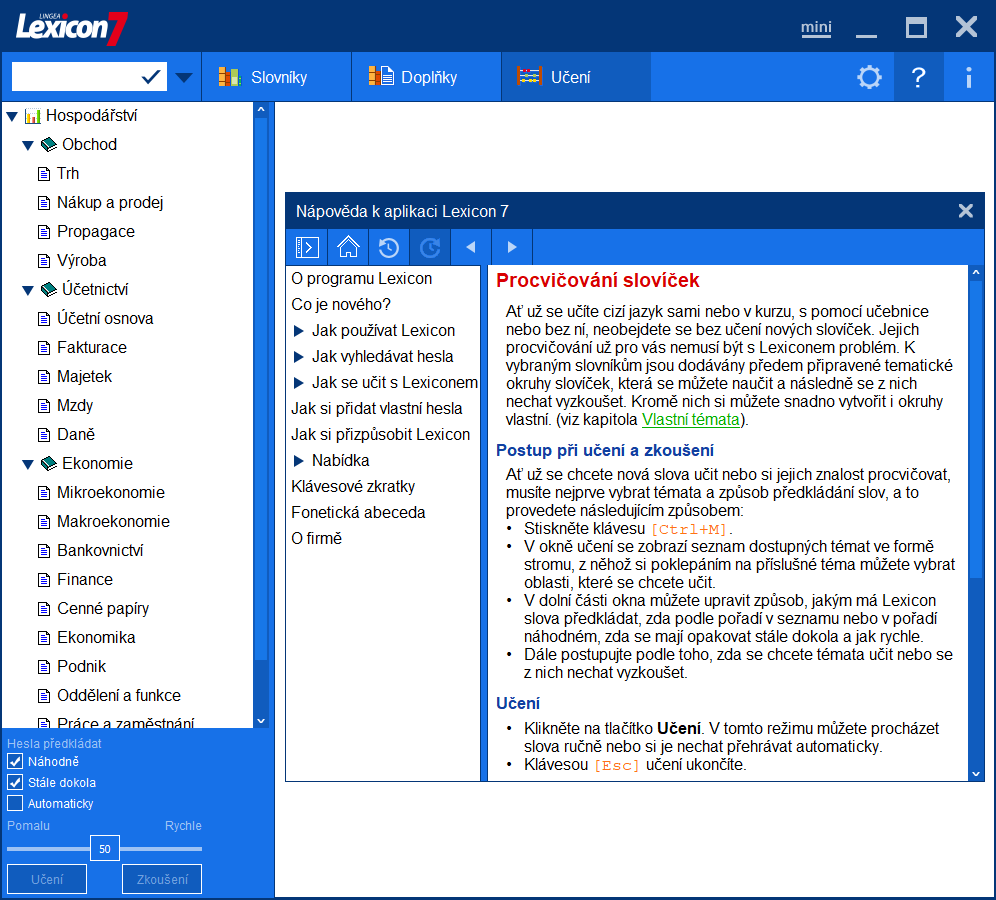Click the help content scrollbar down arrow
This screenshot has height=900, width=996.
pos(976,774)
